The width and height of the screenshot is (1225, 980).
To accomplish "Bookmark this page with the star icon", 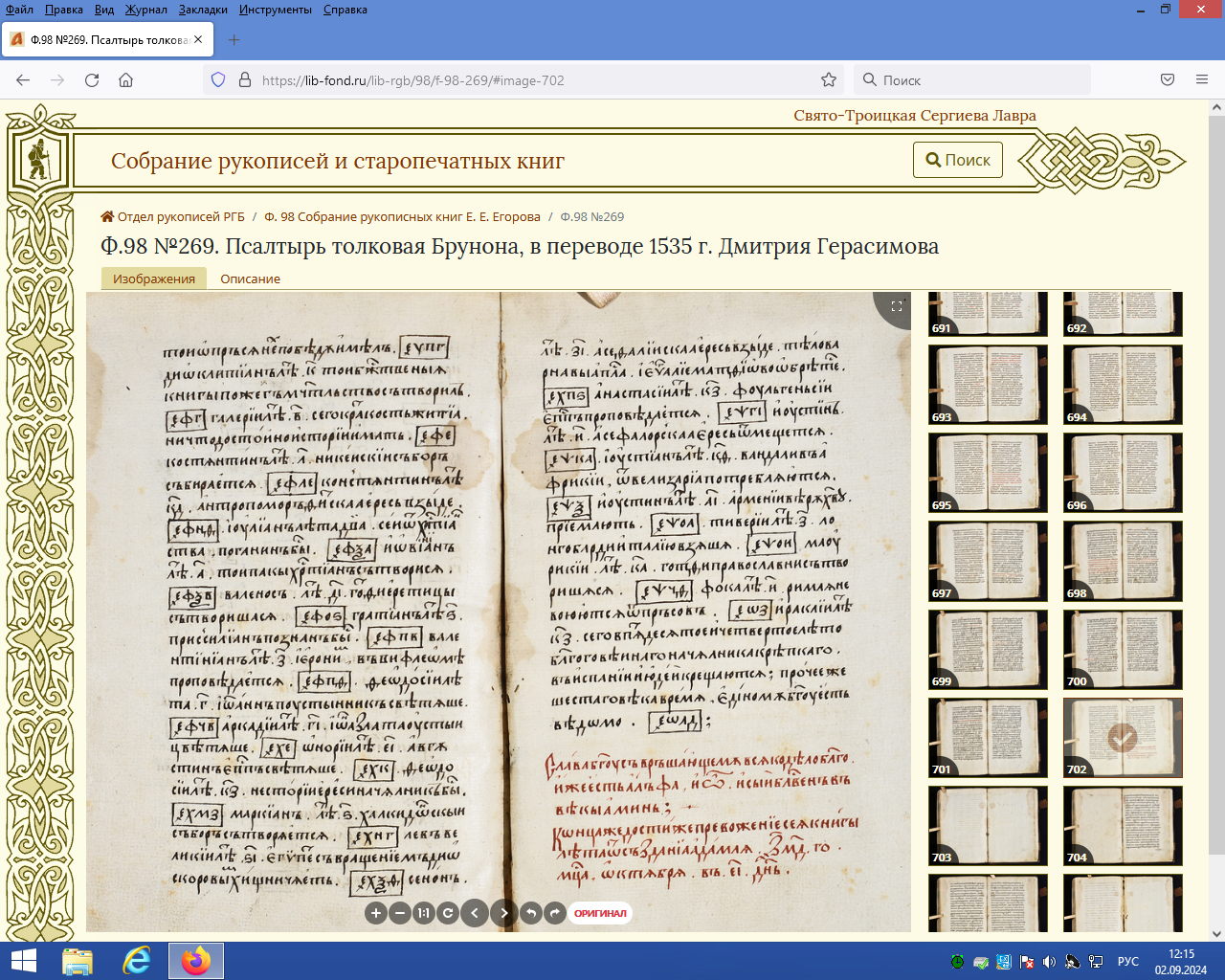I will point(829,80).
